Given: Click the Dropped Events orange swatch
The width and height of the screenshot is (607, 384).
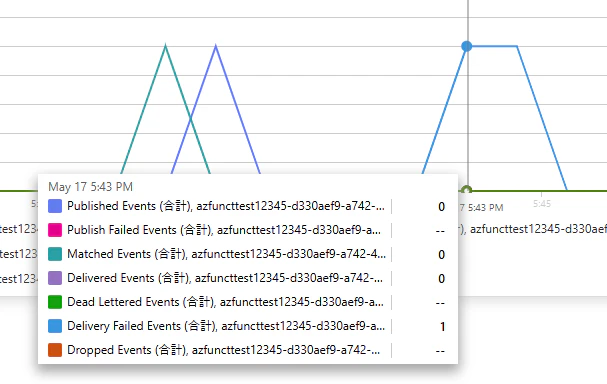Looking at the screenshot, I should point(55,350).
